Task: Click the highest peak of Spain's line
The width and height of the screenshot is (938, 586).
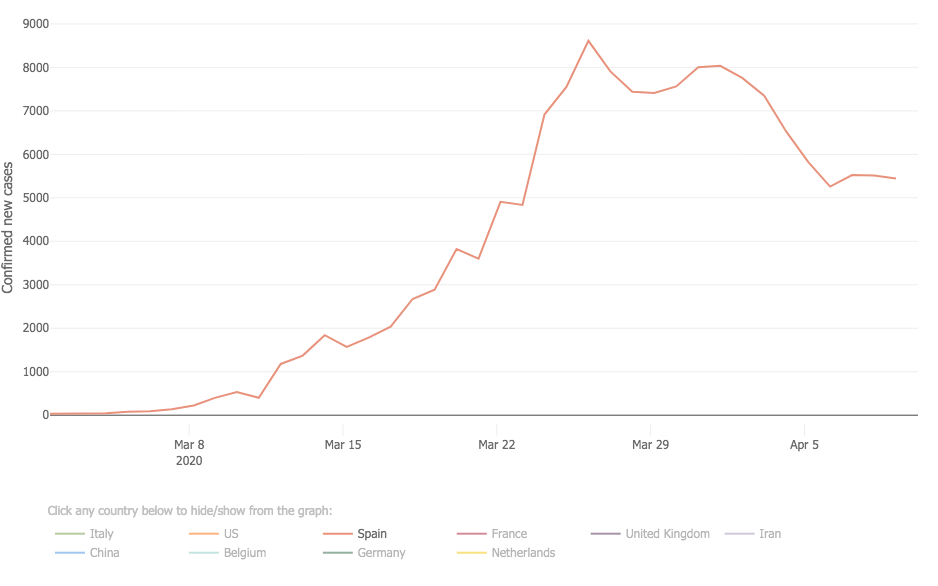Action: pyautogui.click(x=588, y=41)
